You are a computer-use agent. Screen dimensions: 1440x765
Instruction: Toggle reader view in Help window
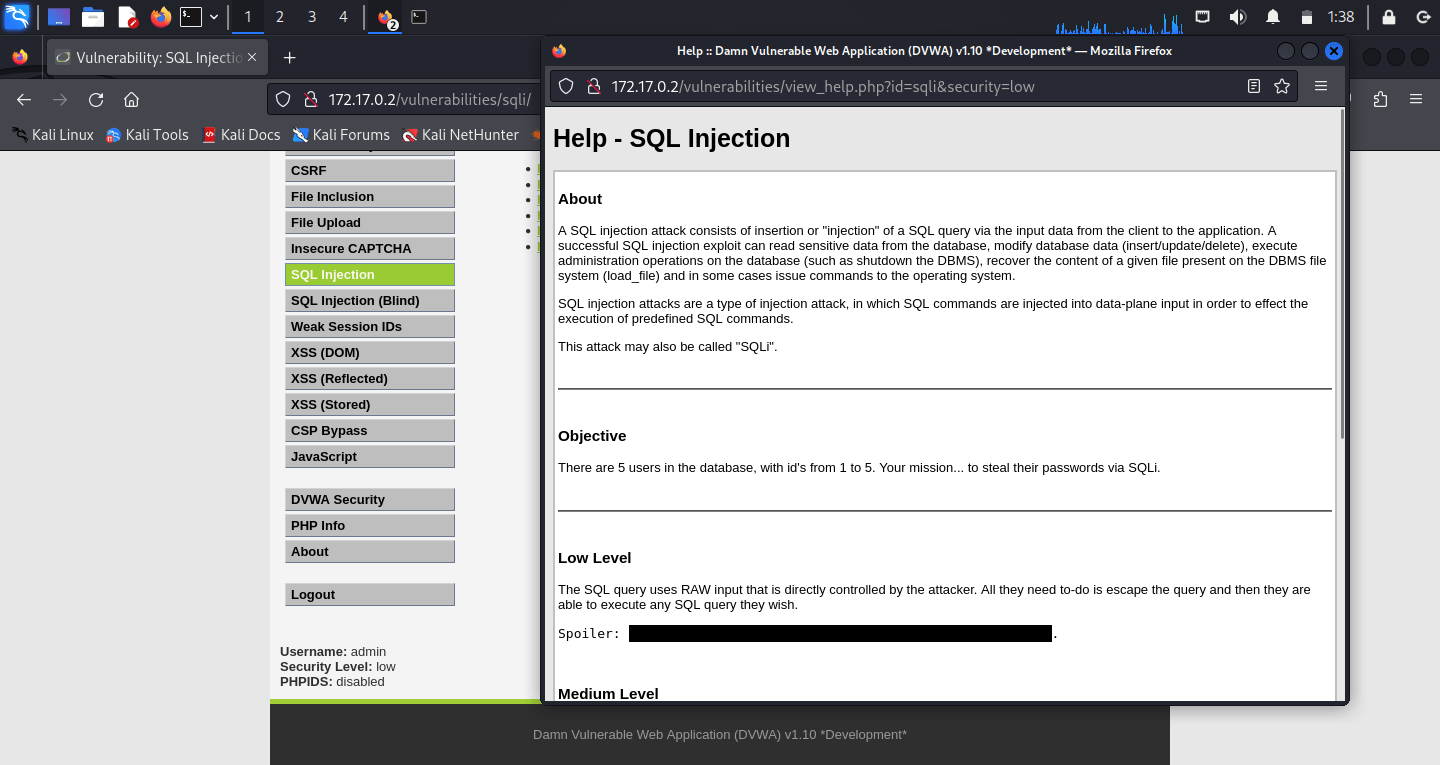tap(1254, 86)
